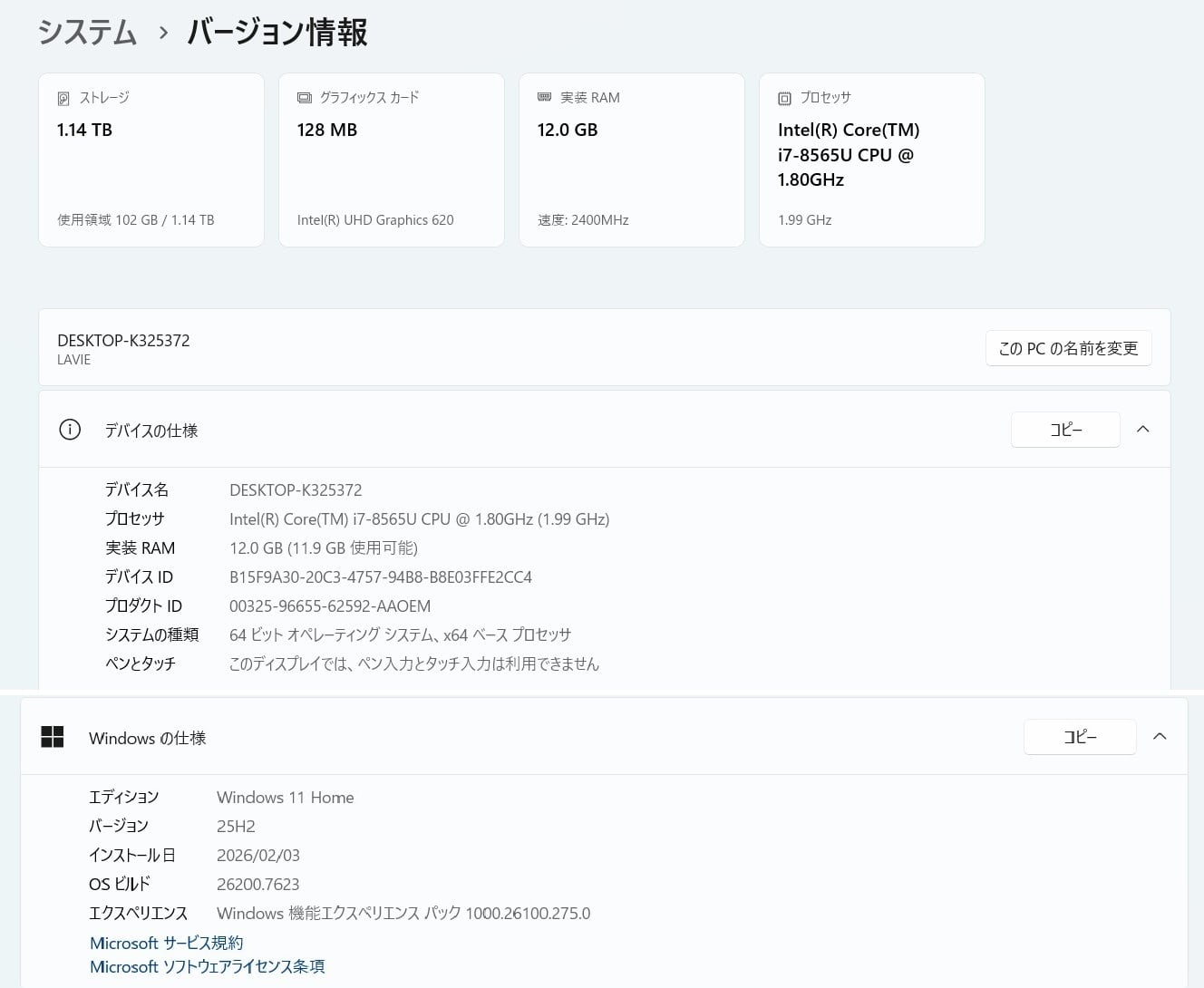This screenshot has width=1204, height=988.
Task: Click the CPU icon beside プロセッサ
Action: 785,98
